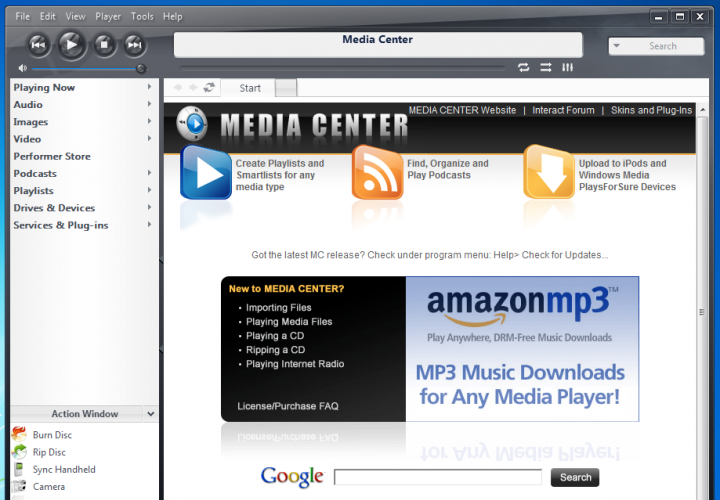Click the playback position seek bar
This screenshot has height=500, width=720.
tap(342, 68)
